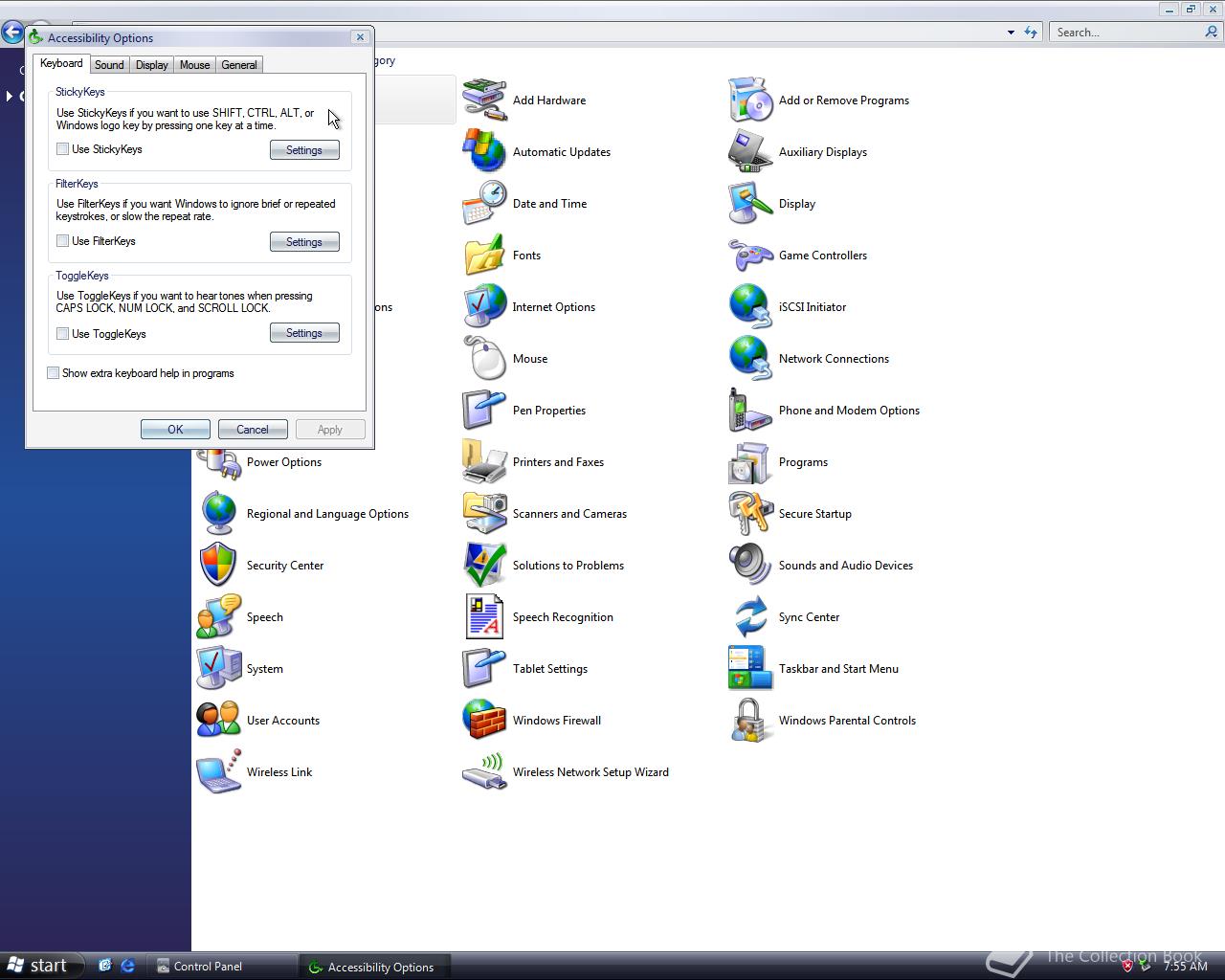Screen dimensions: 1225x980
Task: Open the Security Center shield icon
Action: [218, 566]
